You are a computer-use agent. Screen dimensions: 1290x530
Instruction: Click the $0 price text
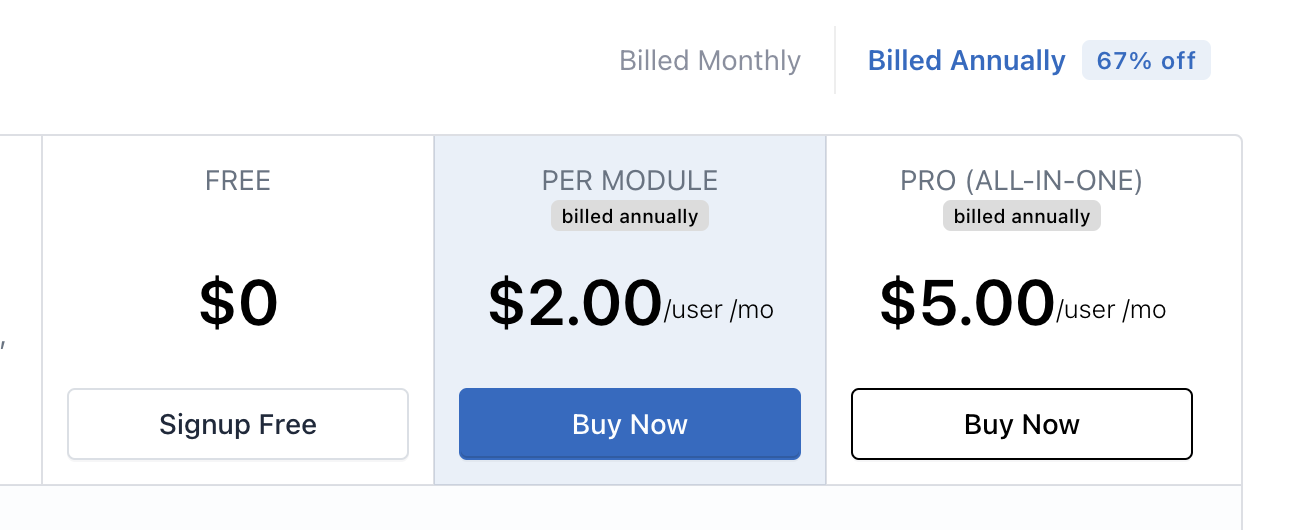(238, 304)
